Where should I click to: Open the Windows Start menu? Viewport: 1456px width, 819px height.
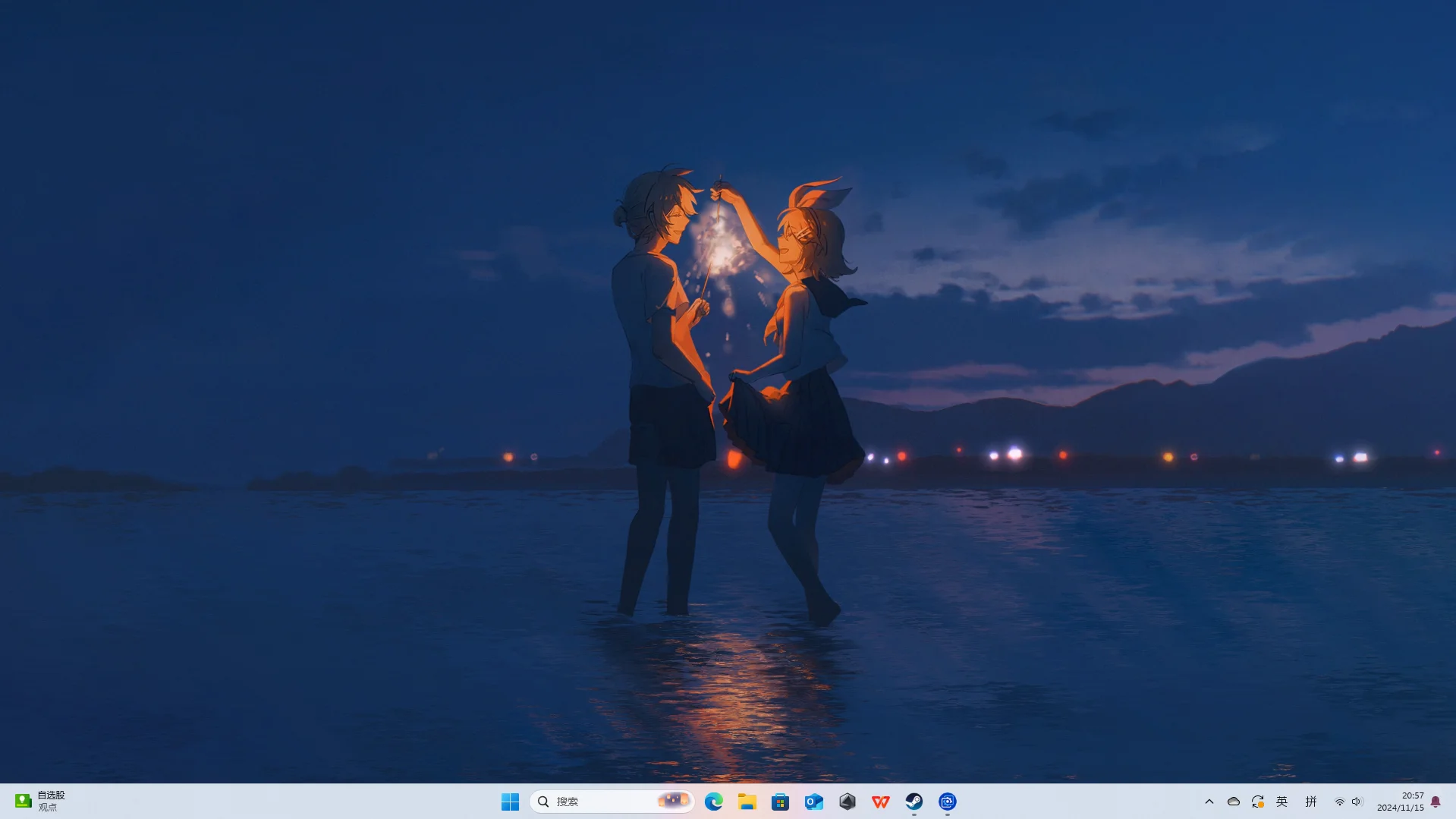coord(510,802)
